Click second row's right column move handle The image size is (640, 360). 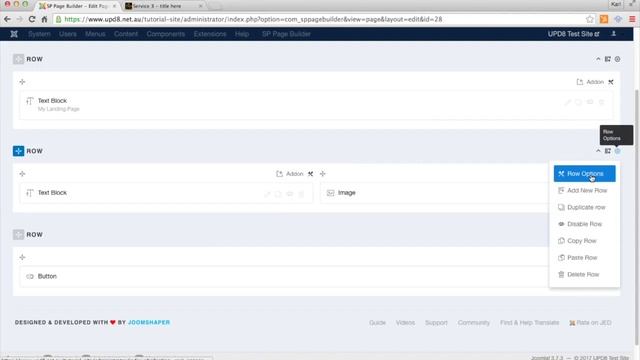(x=323, y=174)
